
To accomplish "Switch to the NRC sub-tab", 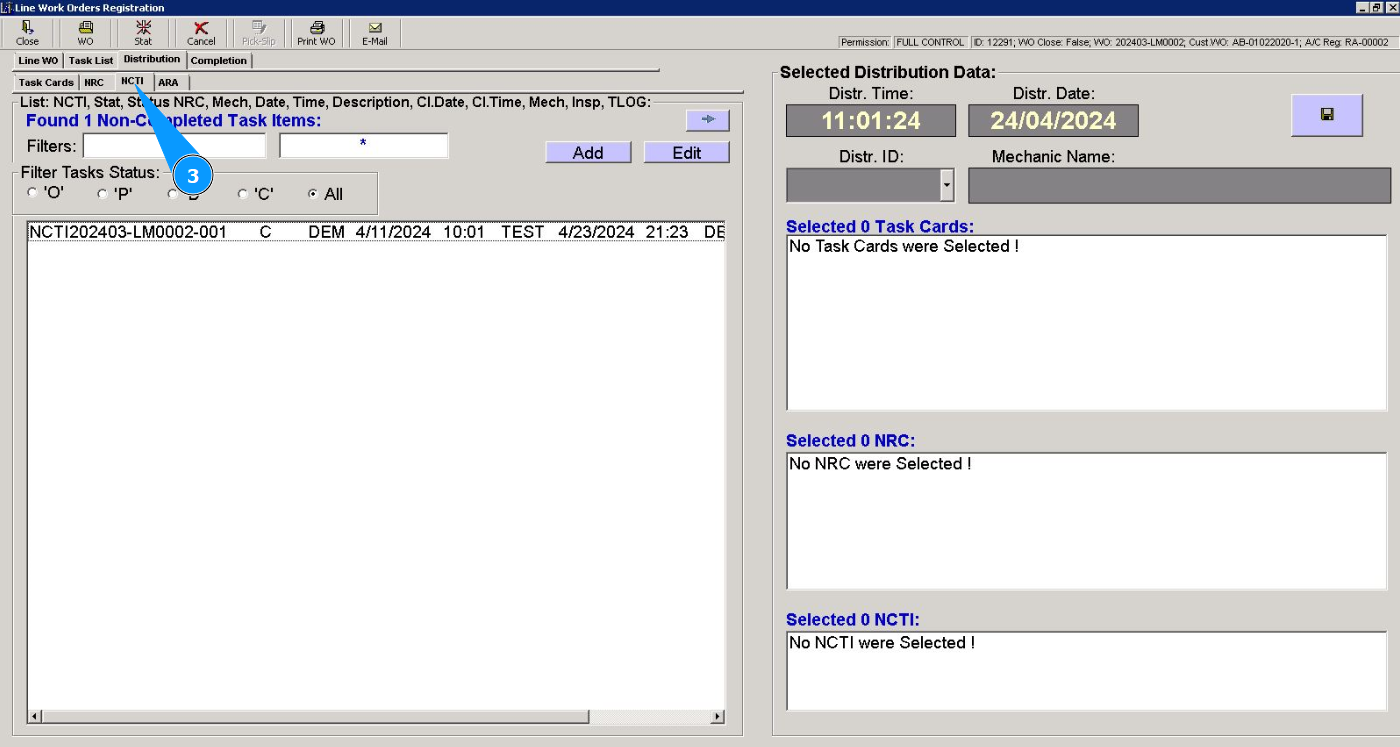I will tap(94, 83).
